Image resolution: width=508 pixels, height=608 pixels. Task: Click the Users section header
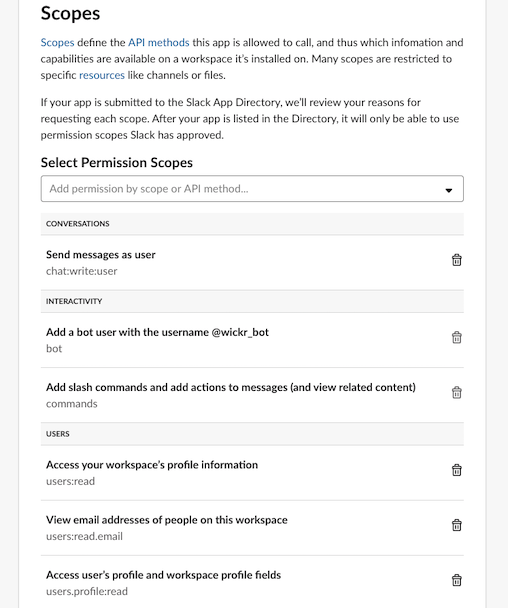tap(252, 434)
